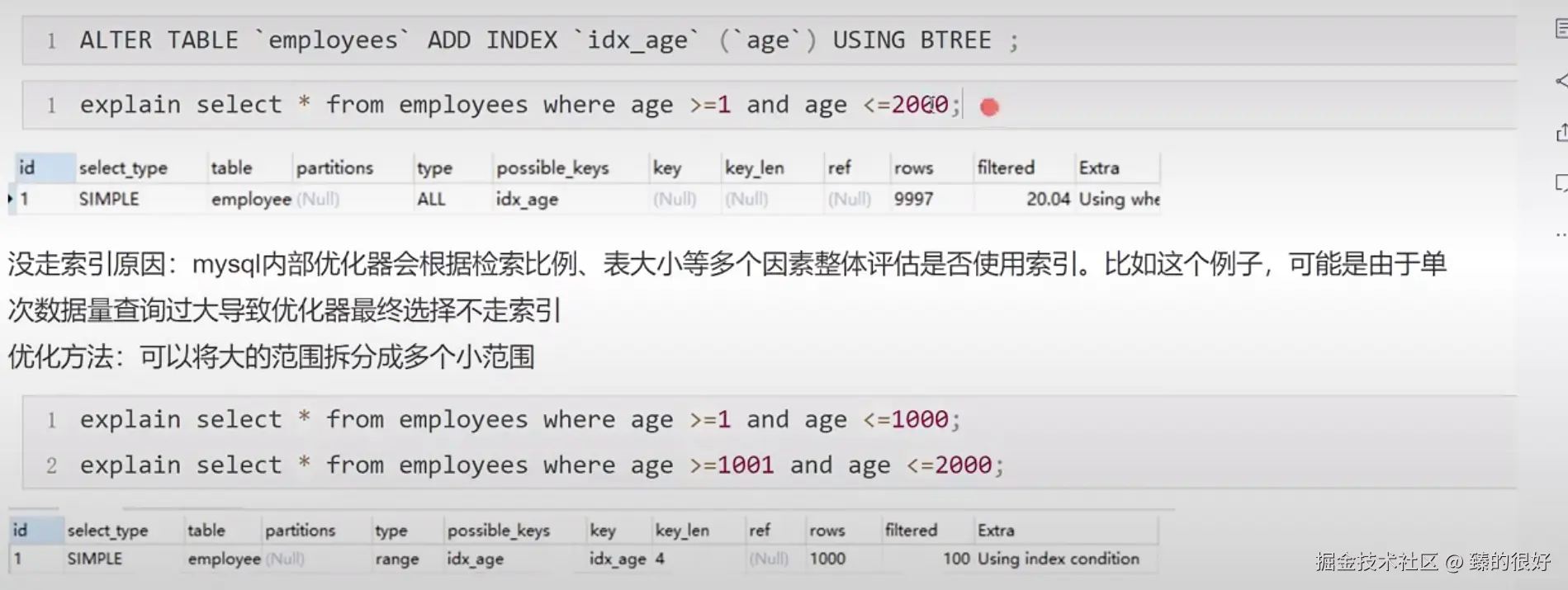Click the 'Using whe' Extra cell
Viewport: 1568px width, 590px height.
[x=1119, y=199]
